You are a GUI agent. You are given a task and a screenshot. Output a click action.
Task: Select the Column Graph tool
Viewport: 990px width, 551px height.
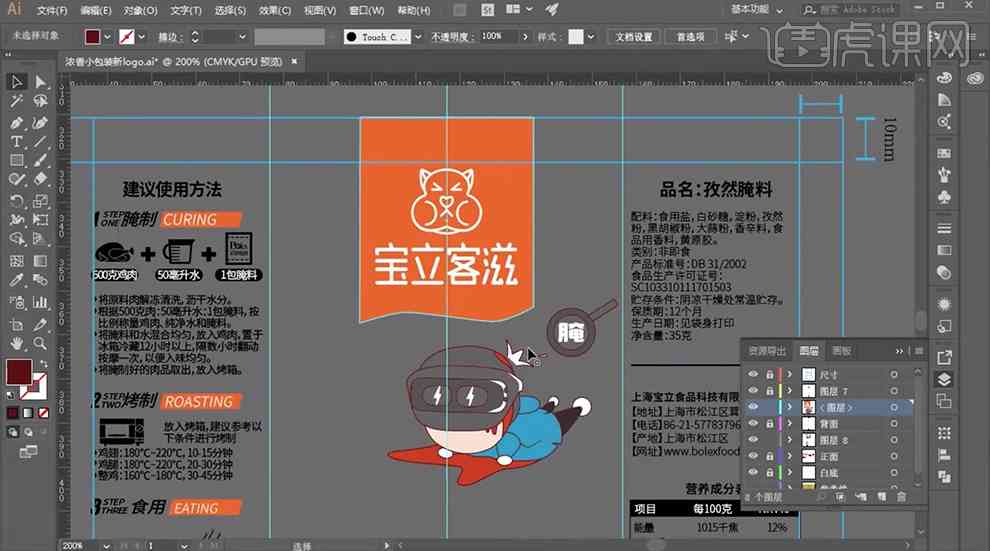click(x=40, y=302)
